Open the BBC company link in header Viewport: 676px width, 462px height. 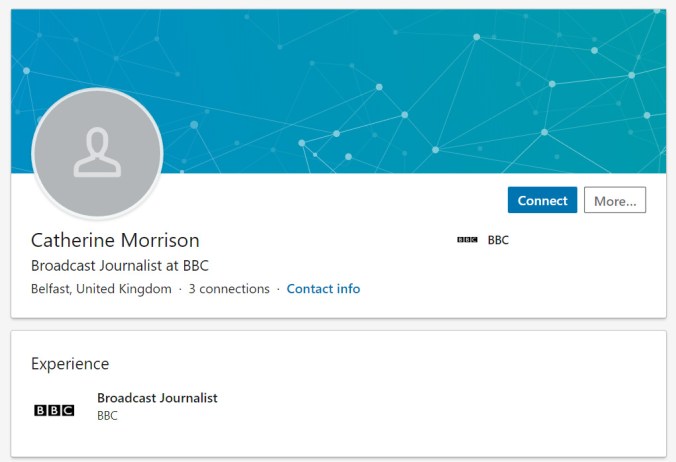point(498,240)
